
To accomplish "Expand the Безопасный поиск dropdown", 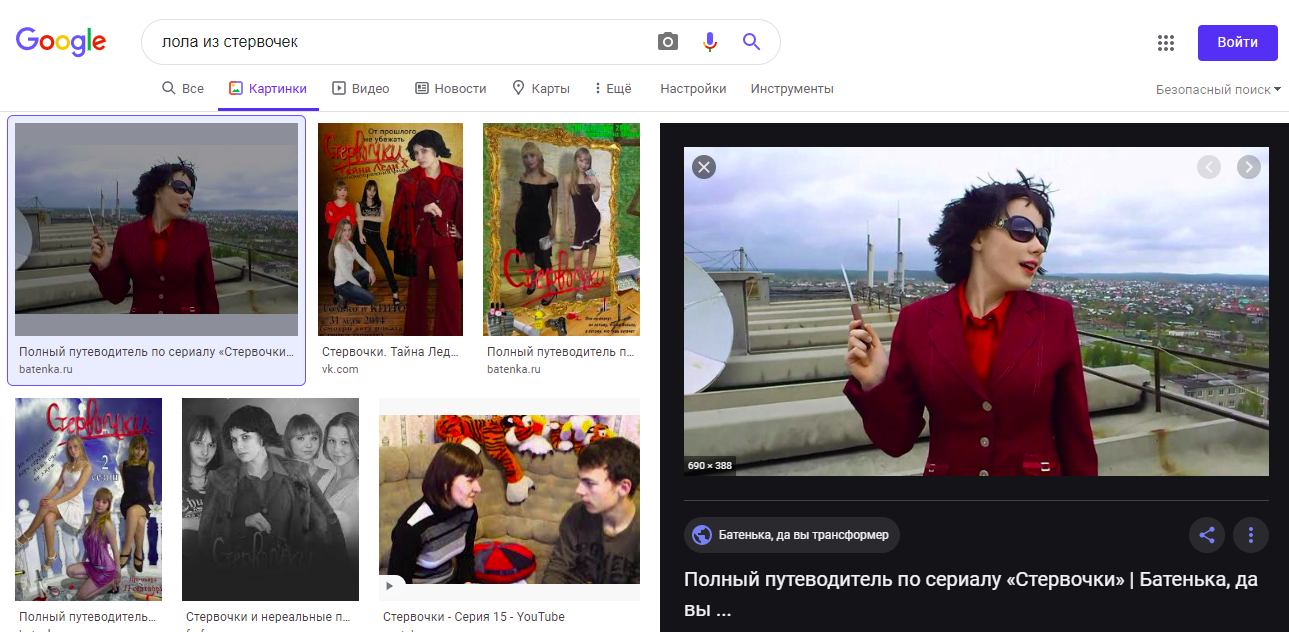I will [x=1218, y=90].
